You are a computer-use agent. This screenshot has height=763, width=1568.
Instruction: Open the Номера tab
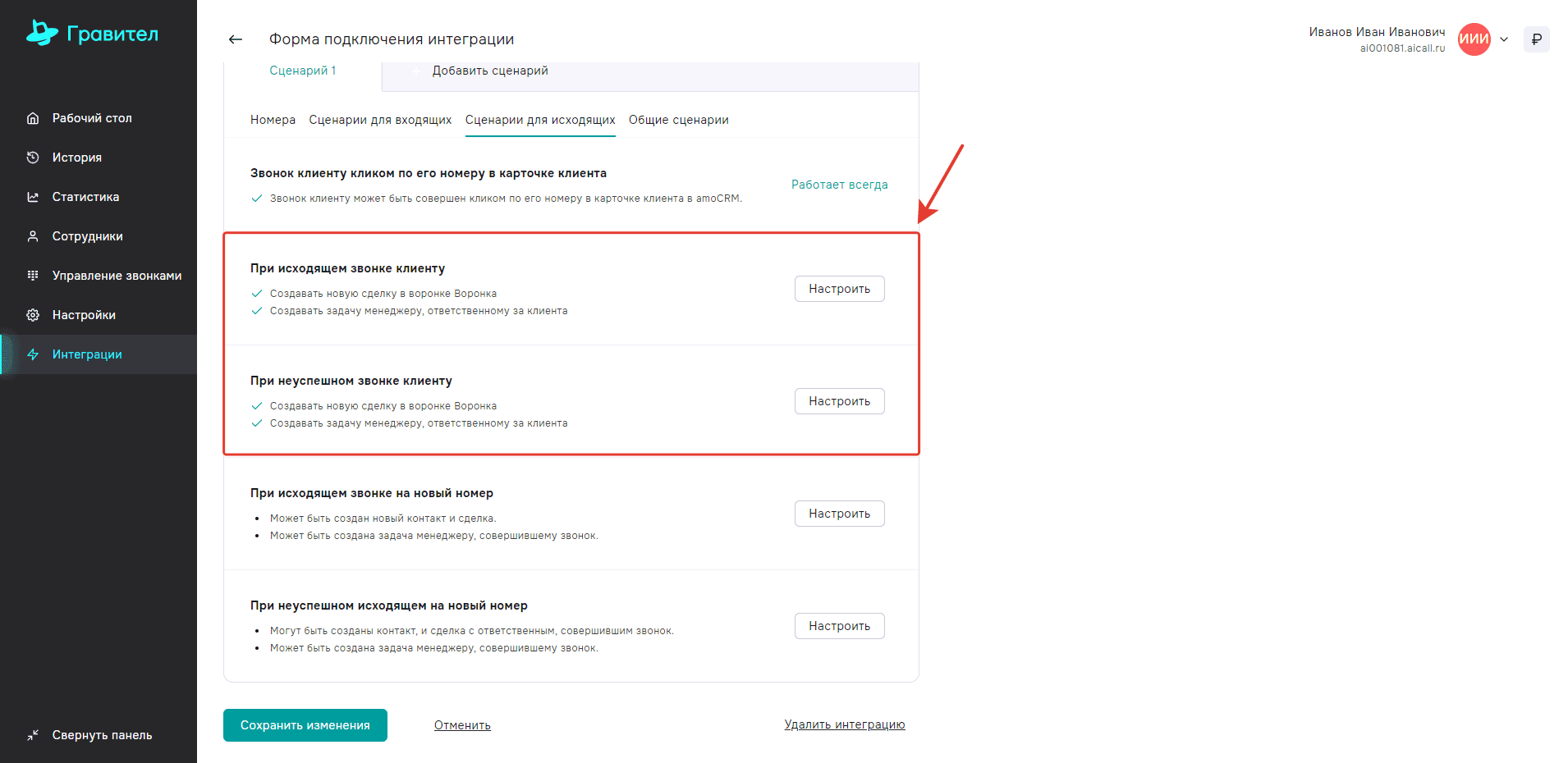click(273, 120)
